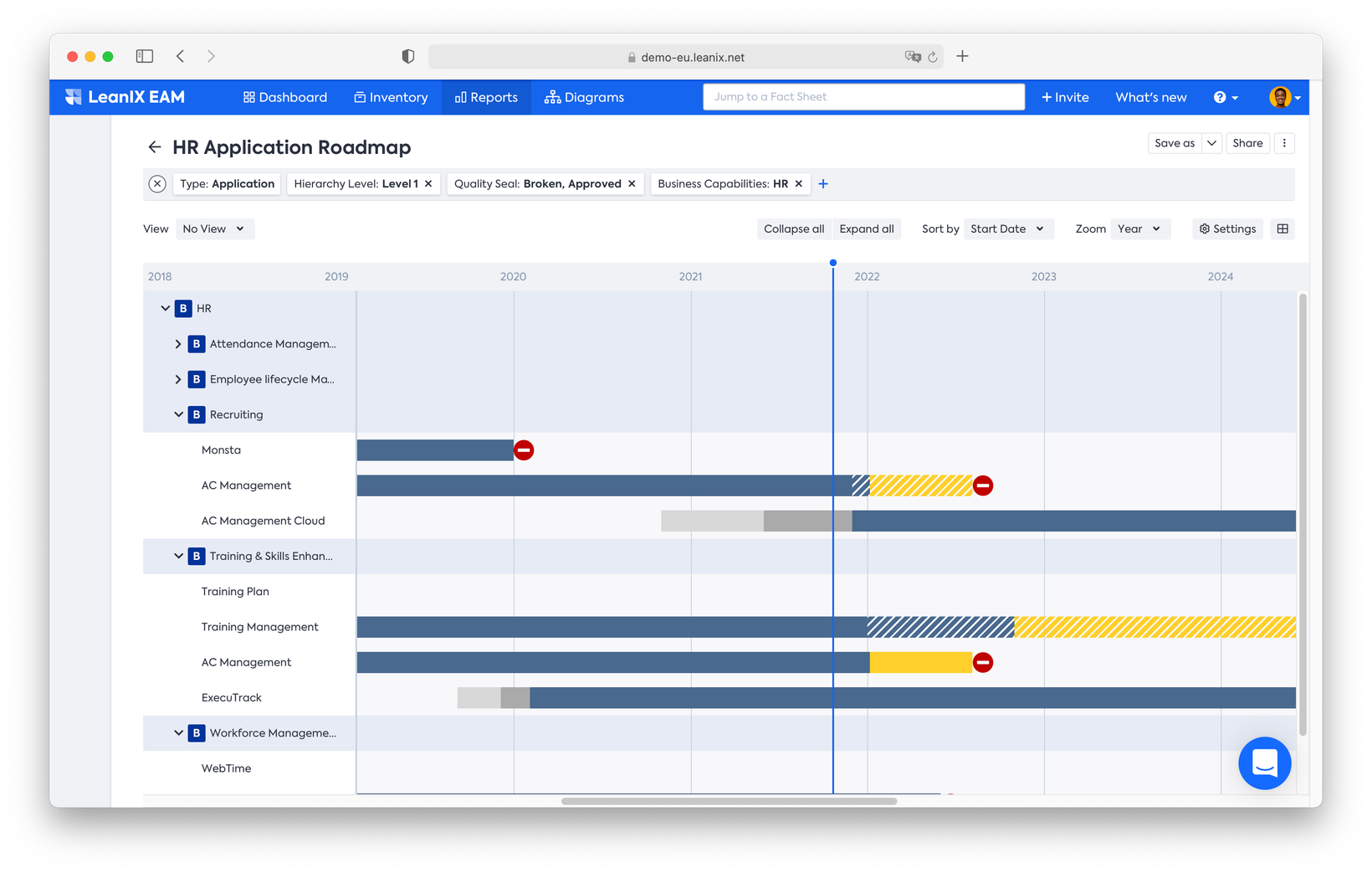Click Collapse all
Viewport: 1372px width, 873px height.
[x=794, y=229]
